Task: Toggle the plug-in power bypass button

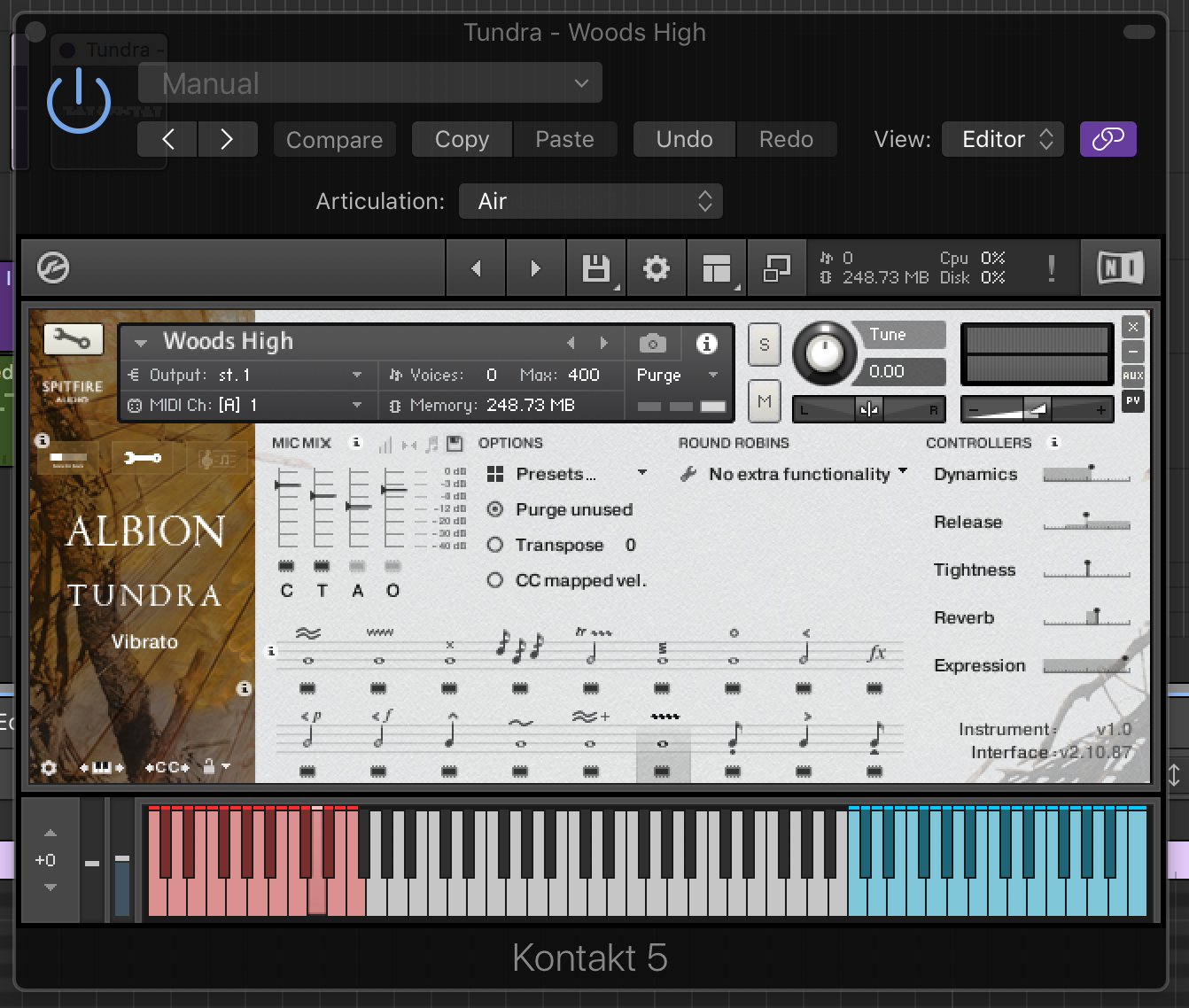Action: coord(79,101)
